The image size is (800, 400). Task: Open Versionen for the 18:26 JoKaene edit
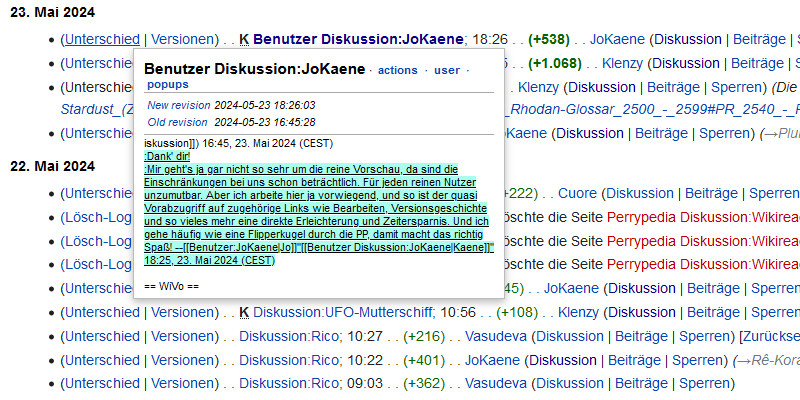pos(181,40)
